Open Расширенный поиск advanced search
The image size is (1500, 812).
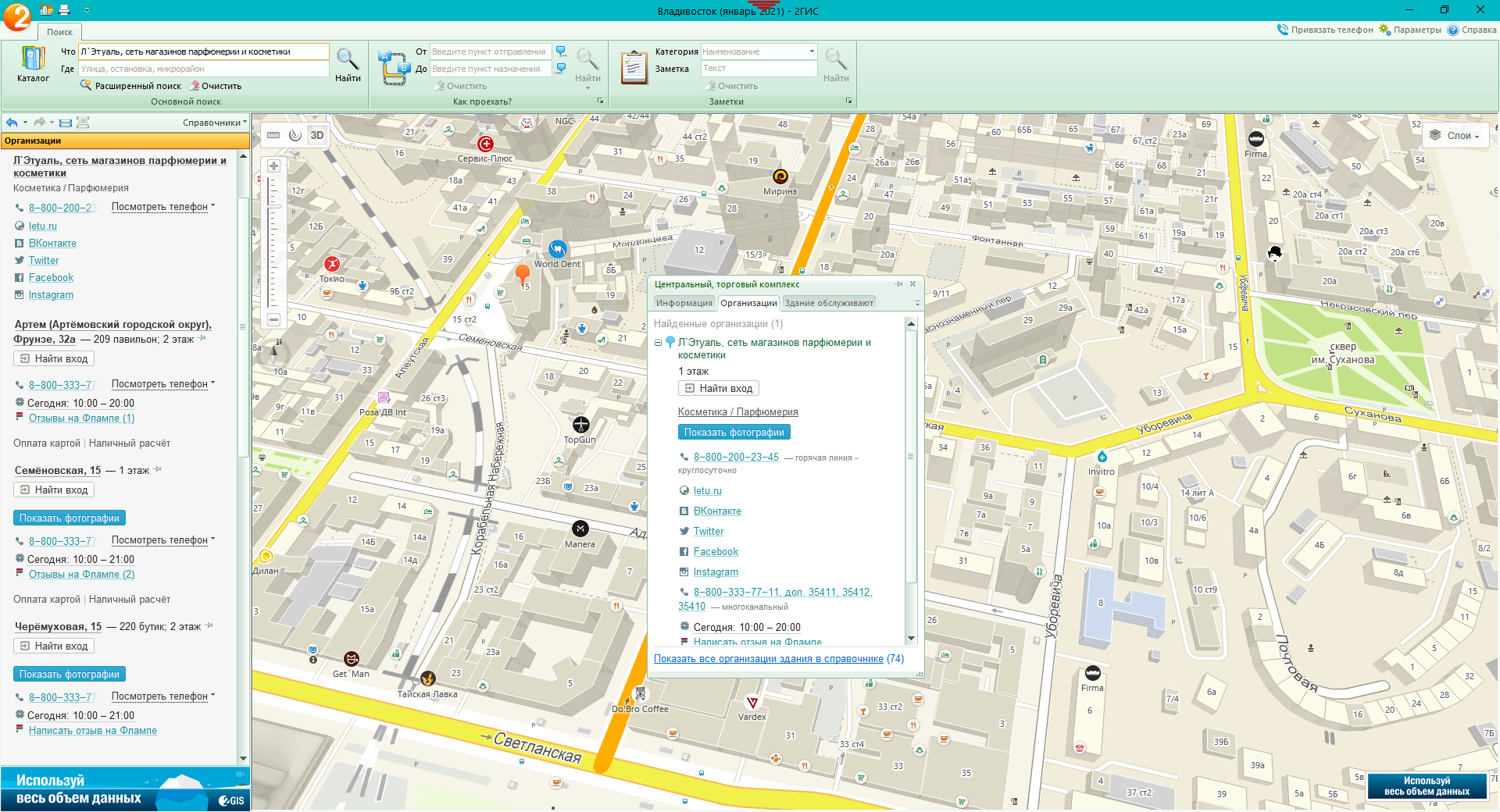pyautogui.click(x=130, y=86)
